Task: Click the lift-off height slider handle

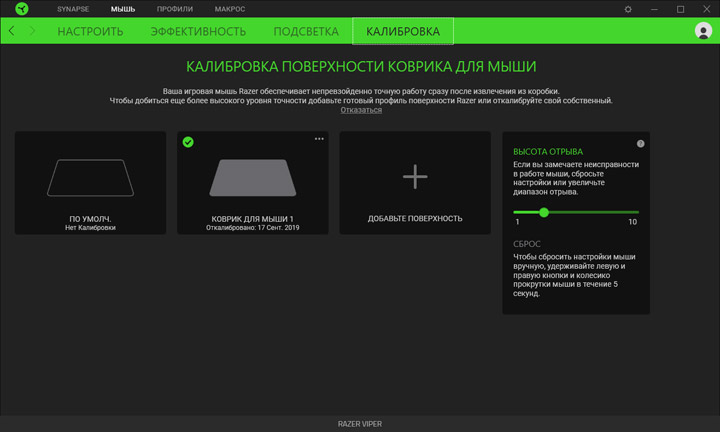Action: (544, 212)
